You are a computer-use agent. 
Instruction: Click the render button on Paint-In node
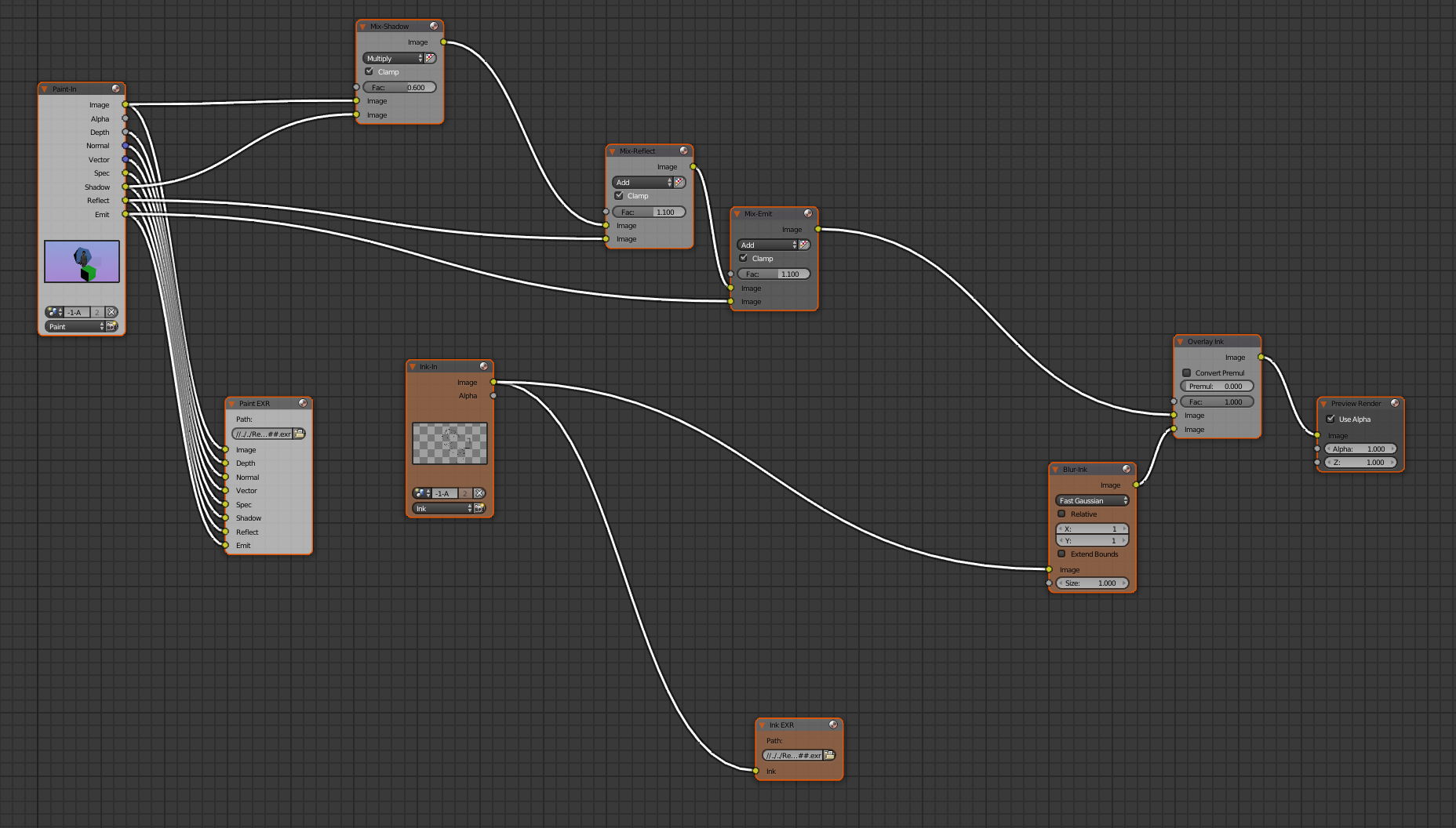coord(111,326)
